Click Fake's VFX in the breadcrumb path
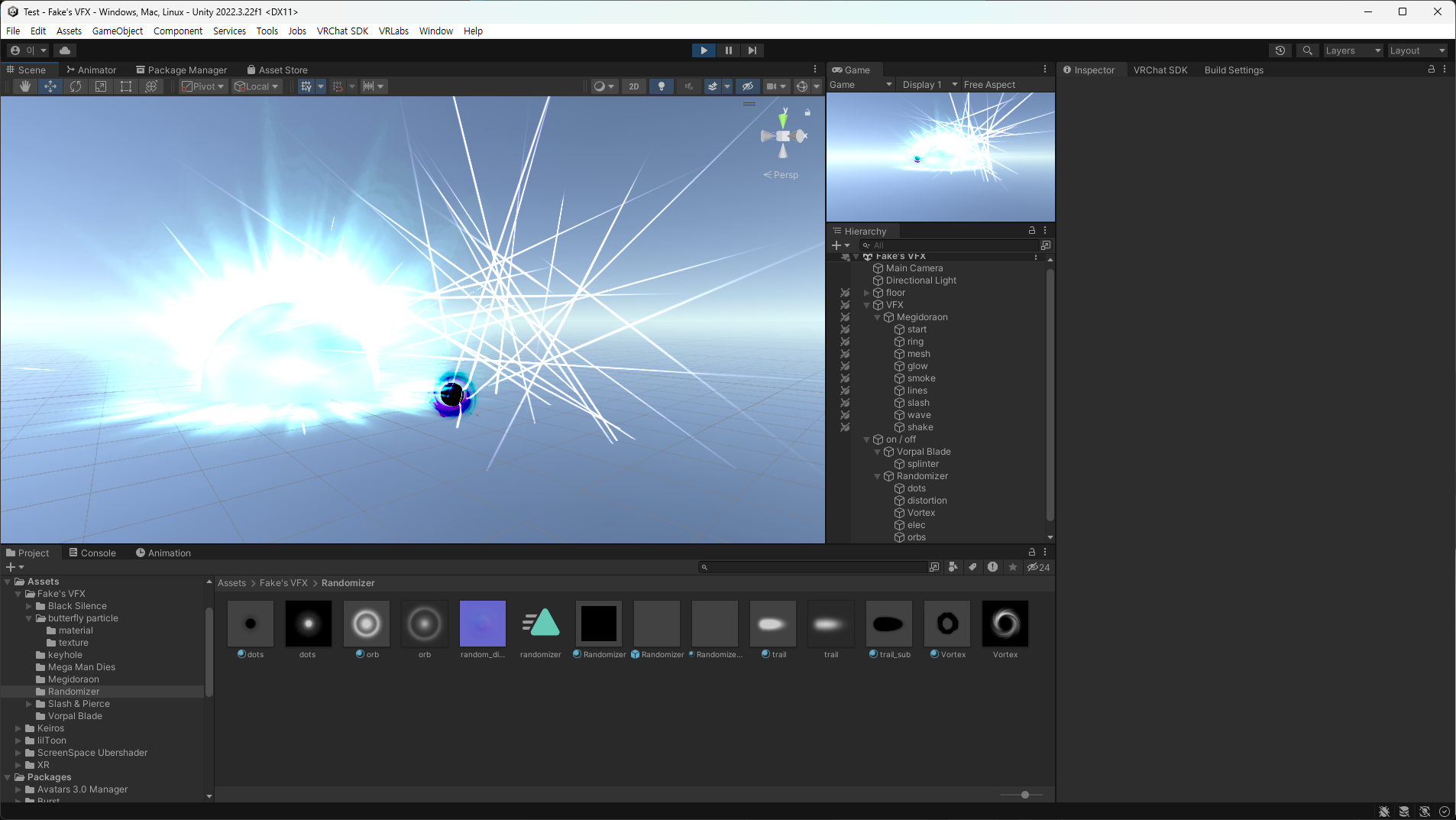Screen dimensions: 1456x820 click(283, 583)
